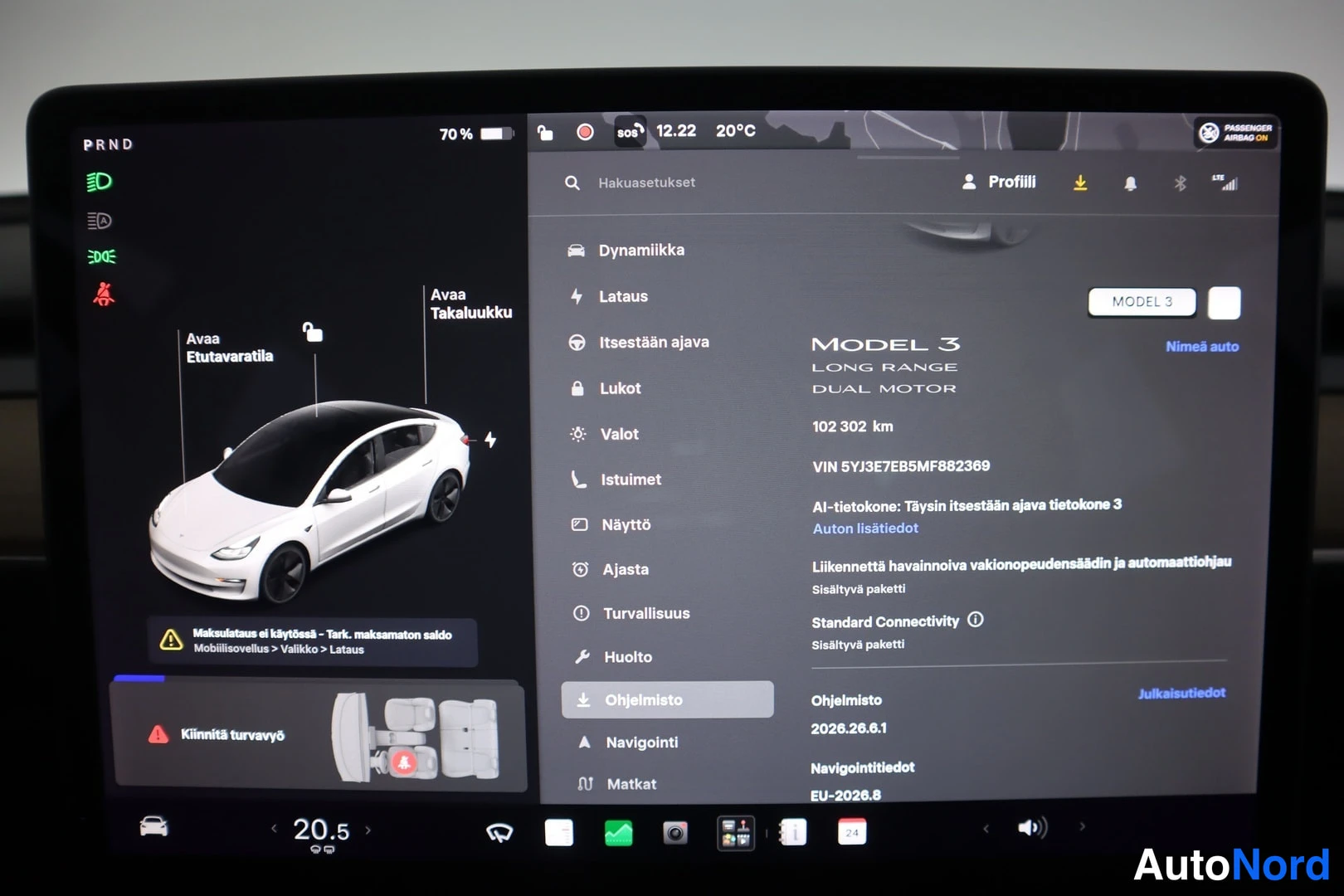Tap the lock icon in status bar
Screen dimensions: 1344x896
pyautogui.click(x=545, y=132)
